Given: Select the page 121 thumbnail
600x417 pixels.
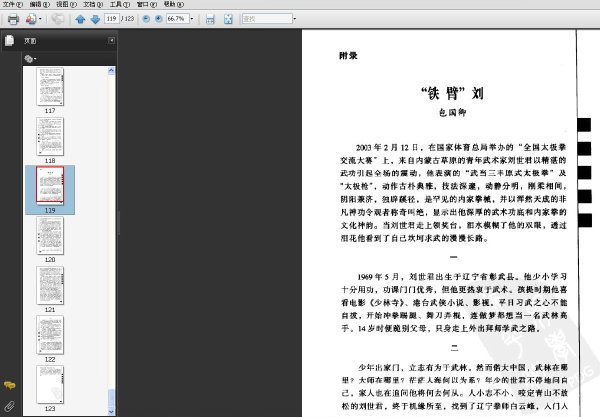Looking at the screenshot, I should tap(50, 285).
